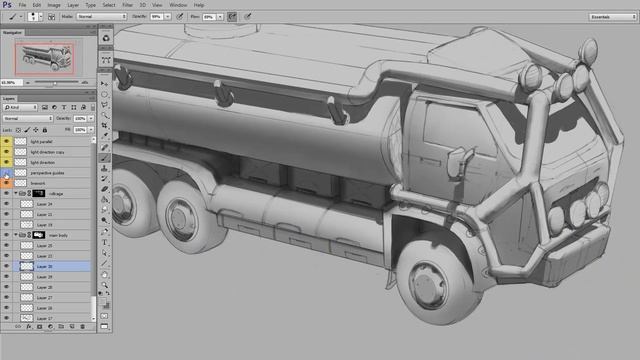Click the delete layer trash icon
Screen dimensions: 640x360
[82, 327]
